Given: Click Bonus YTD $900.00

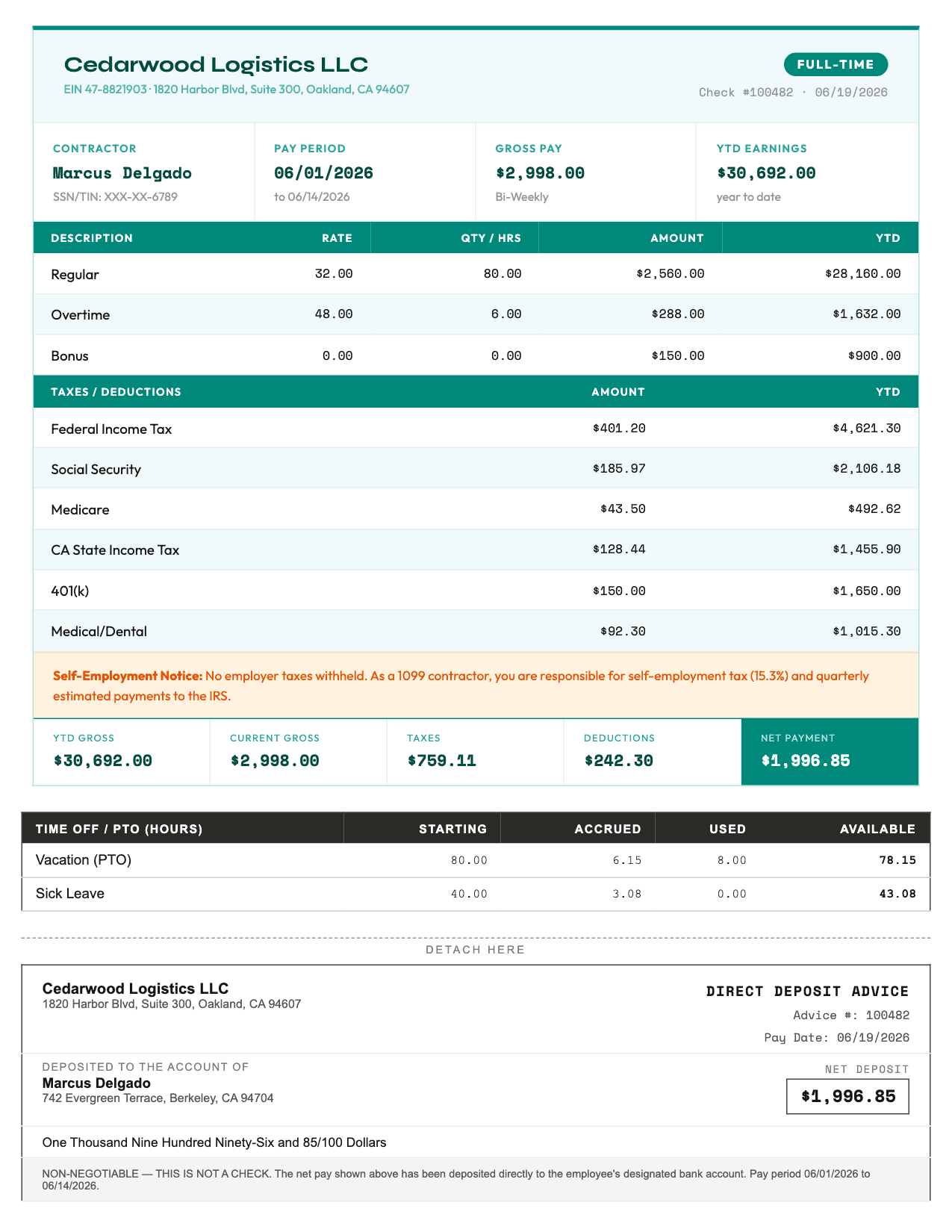Looking at the screenshot, I should tap(874, 355).
